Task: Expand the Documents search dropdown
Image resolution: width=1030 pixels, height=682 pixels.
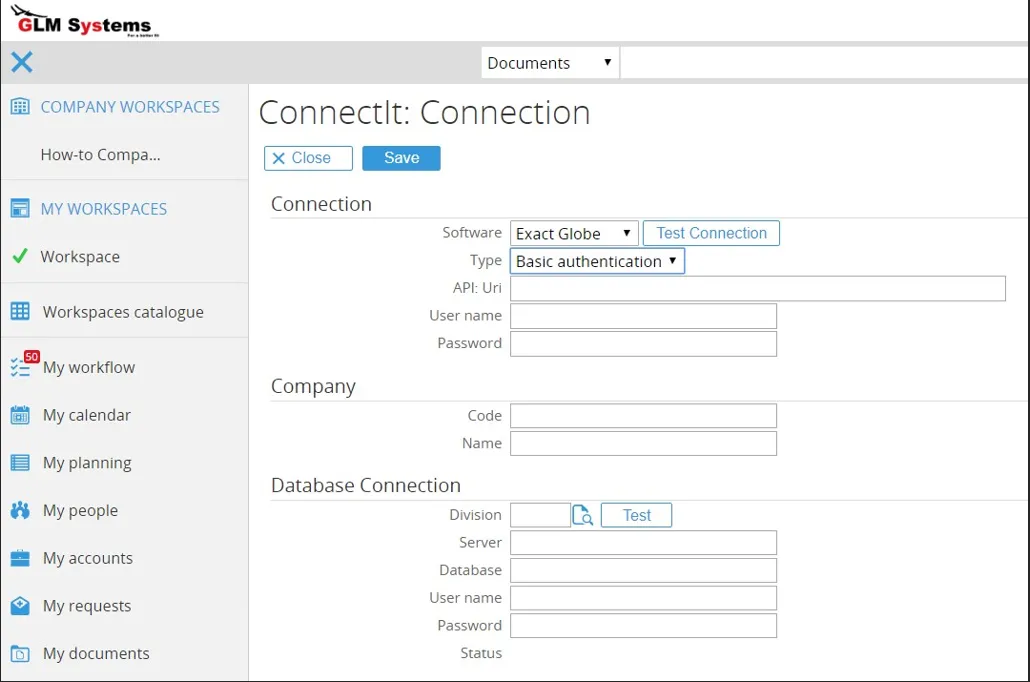Action: [549, 63]
